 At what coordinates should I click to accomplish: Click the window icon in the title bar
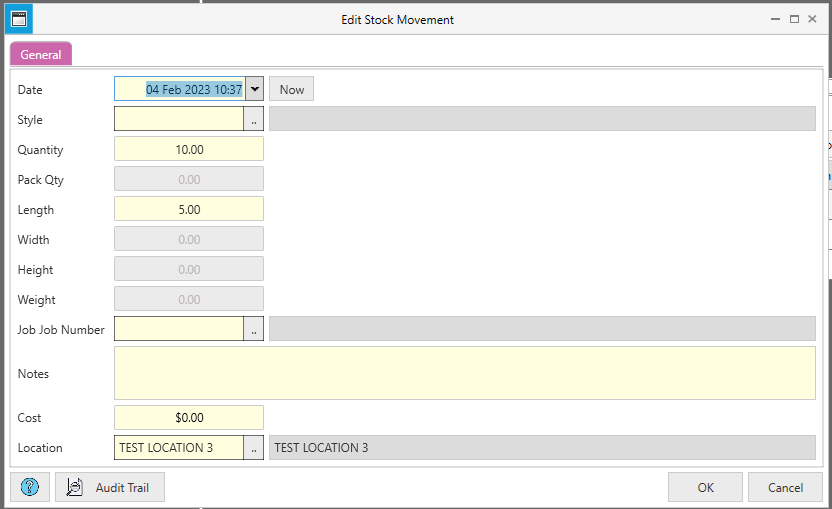(19, 19)
